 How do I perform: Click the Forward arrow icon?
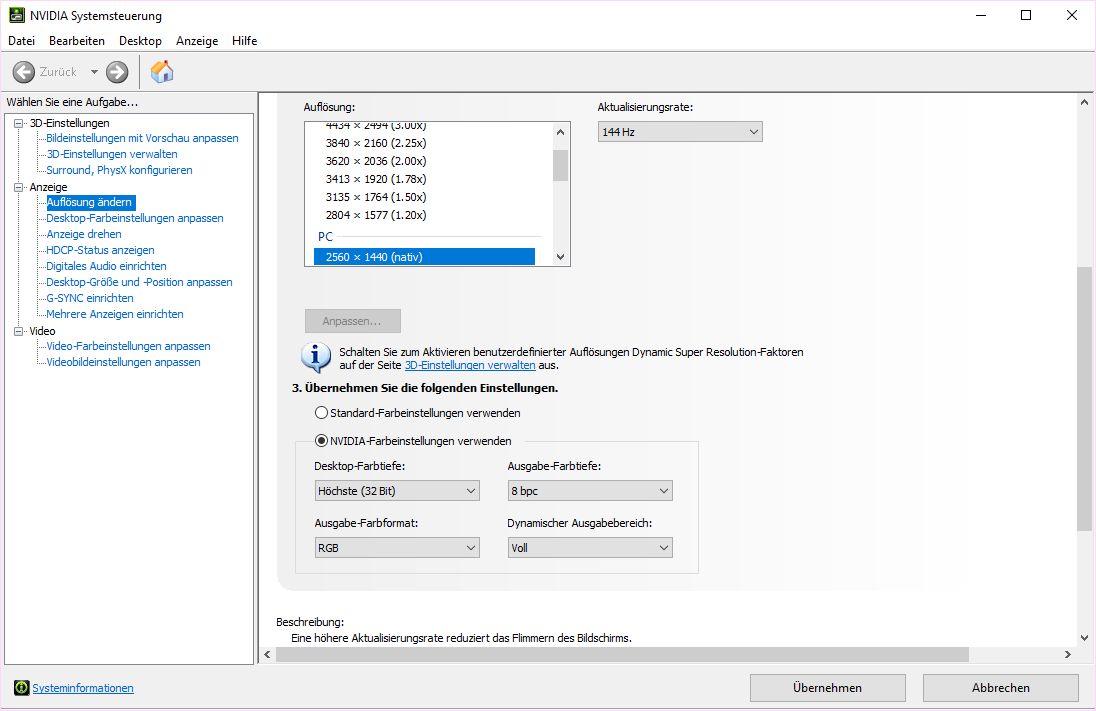coord(117,72)
